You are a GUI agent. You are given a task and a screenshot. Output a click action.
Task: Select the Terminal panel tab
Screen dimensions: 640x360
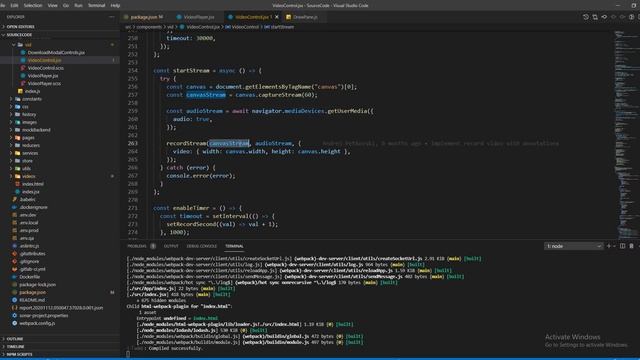point(234,246)
